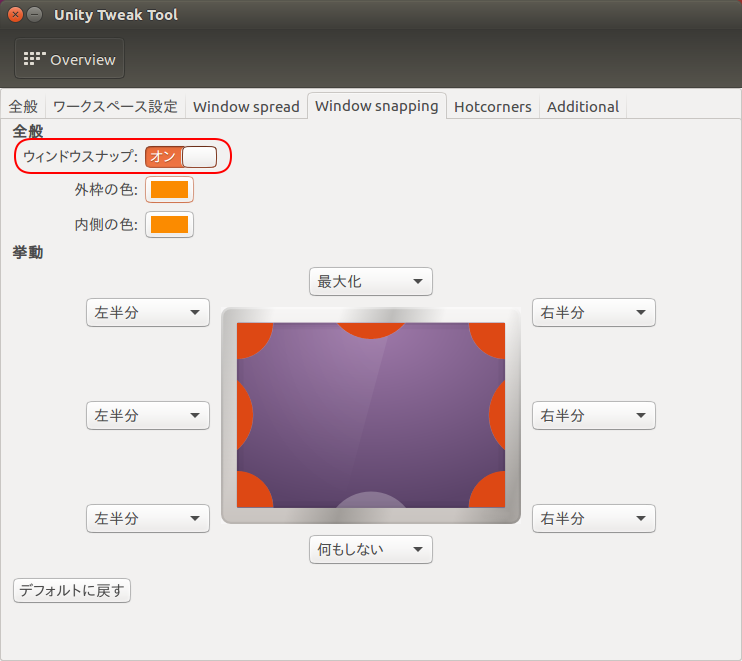Expand the middle-right 右半分 dropdown
This screenshot has height=661, width=742.
[594, 415]
